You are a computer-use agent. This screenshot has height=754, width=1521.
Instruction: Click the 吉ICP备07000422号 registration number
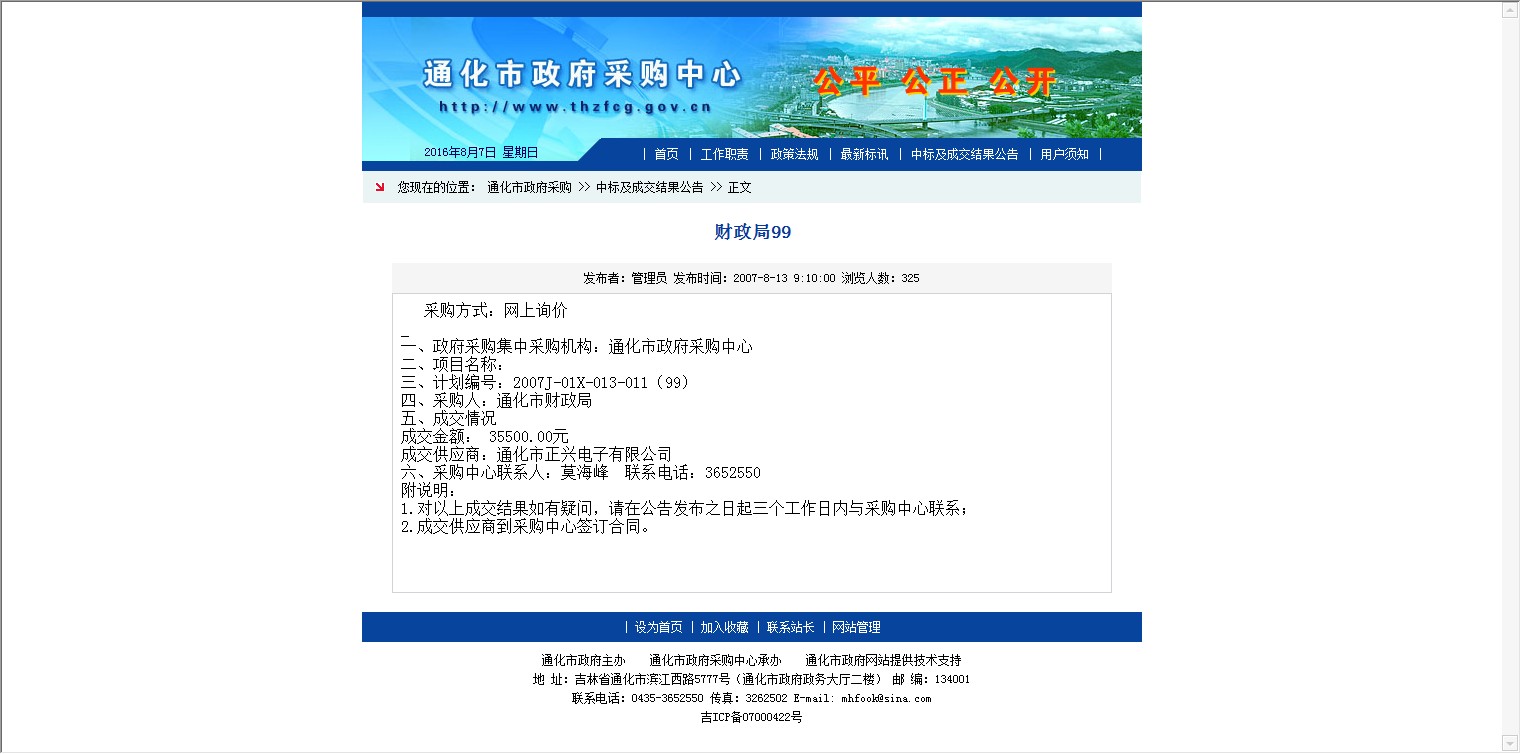point(751,717)
